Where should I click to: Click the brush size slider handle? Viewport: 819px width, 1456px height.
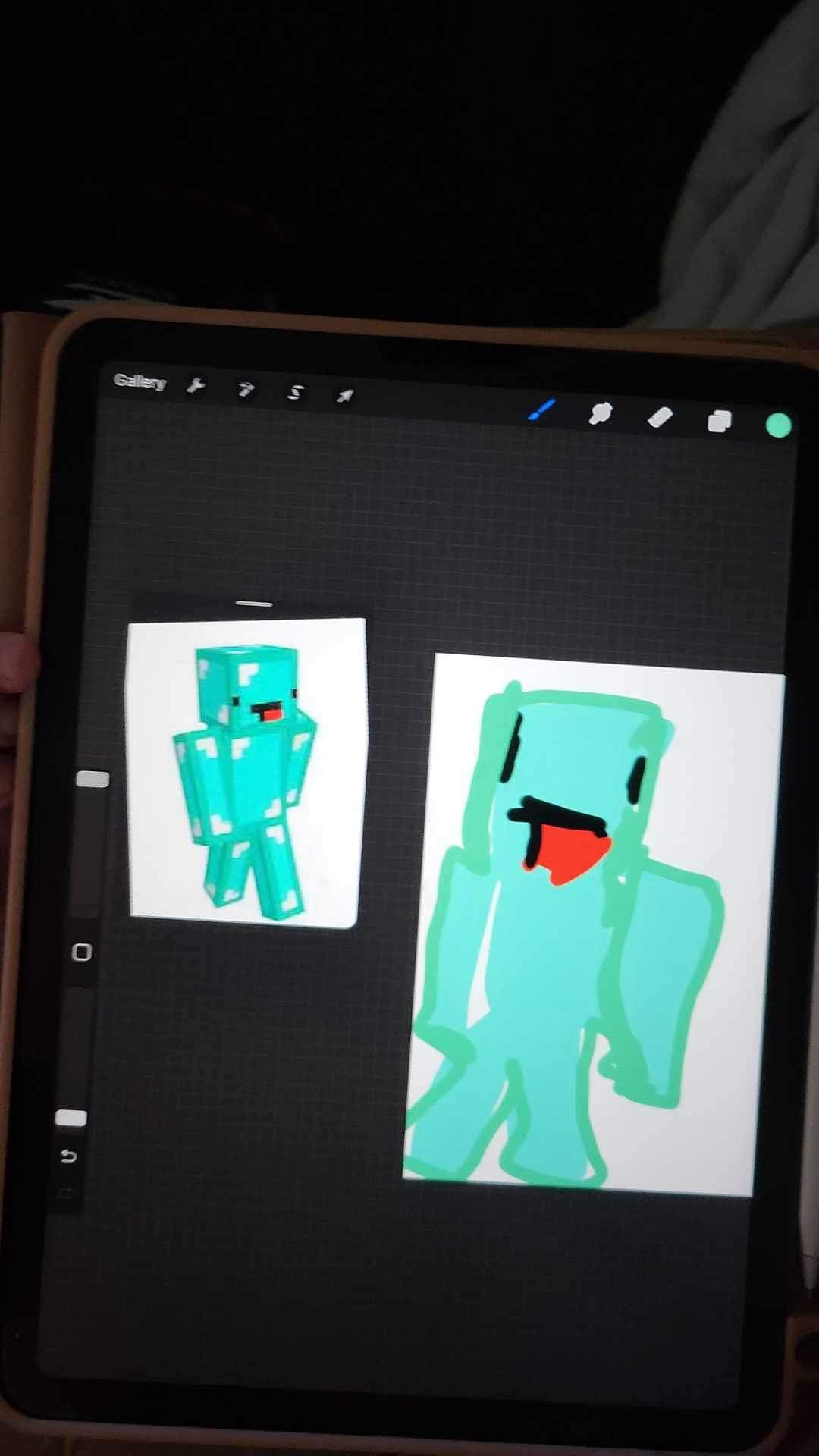click(x=93, y=780)
